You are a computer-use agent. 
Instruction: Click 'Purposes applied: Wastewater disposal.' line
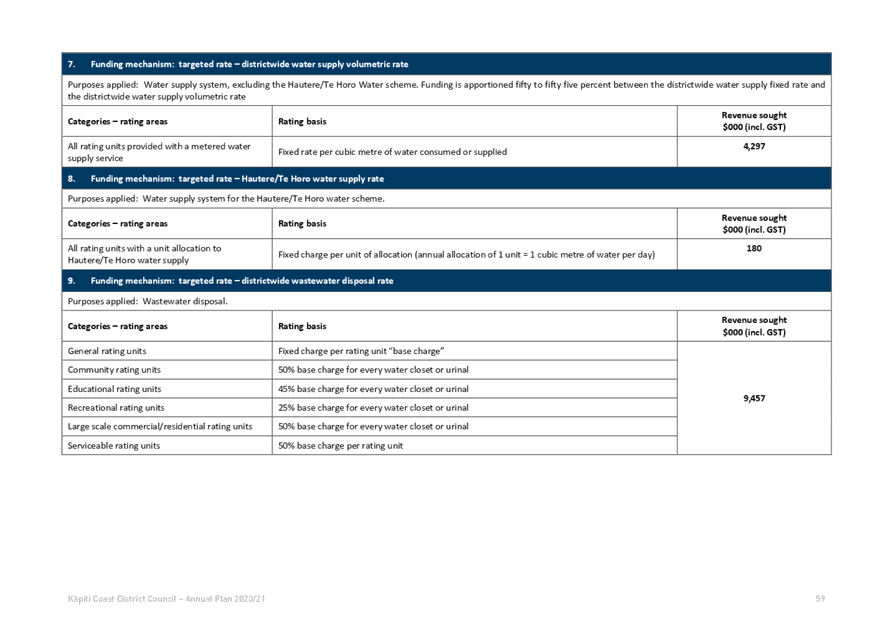coord(446,301)
